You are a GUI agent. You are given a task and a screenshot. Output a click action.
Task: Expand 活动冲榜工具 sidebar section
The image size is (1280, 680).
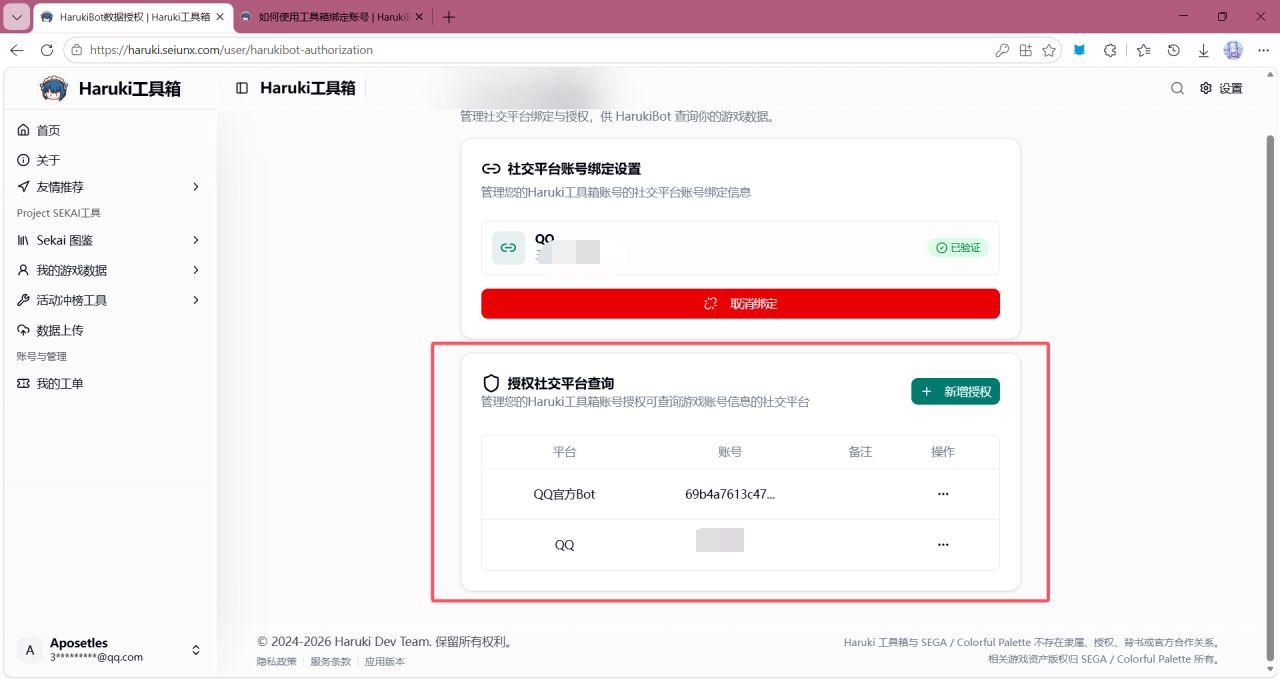coord(110,300)
